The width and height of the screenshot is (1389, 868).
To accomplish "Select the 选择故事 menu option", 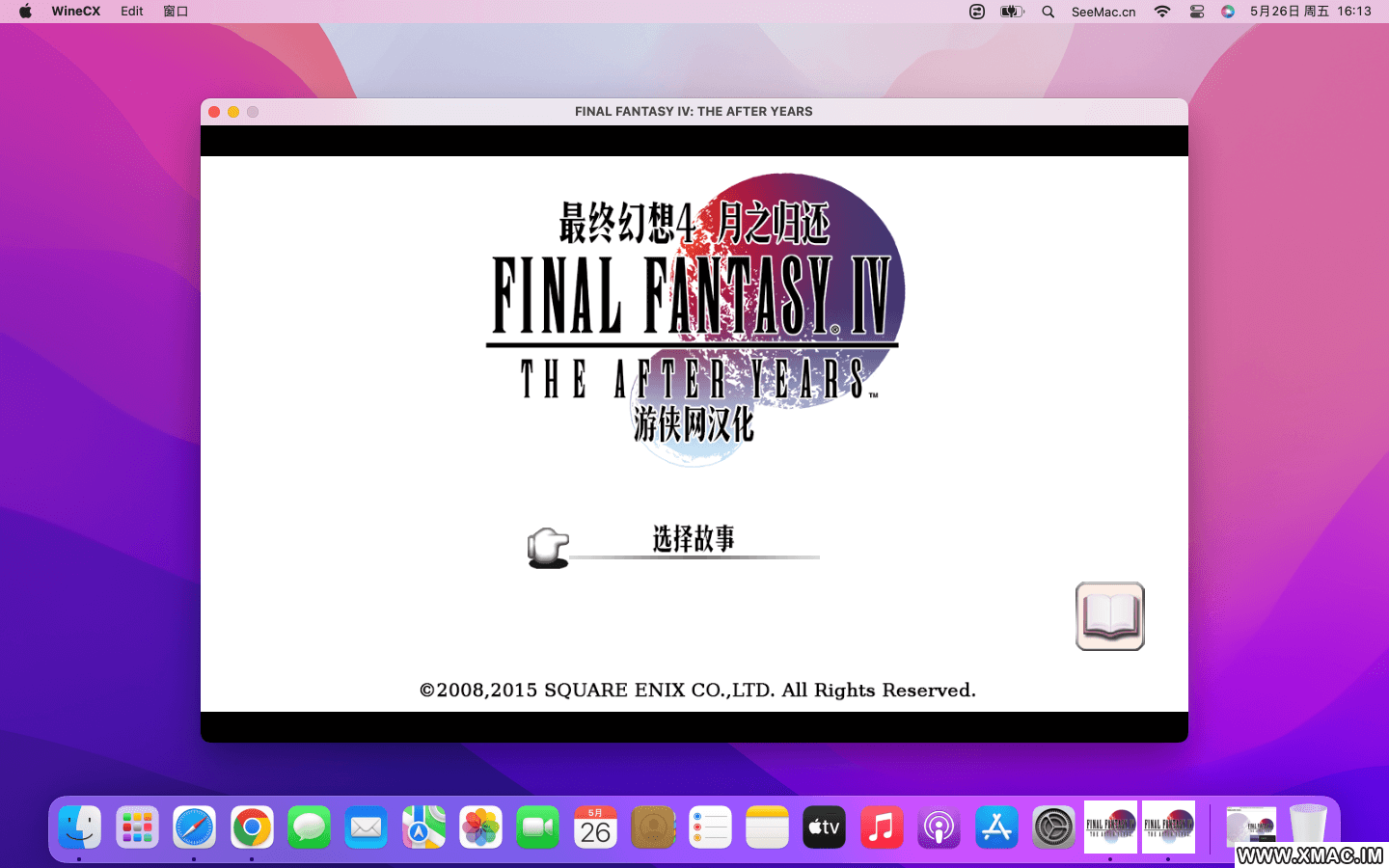I will 694,538.
